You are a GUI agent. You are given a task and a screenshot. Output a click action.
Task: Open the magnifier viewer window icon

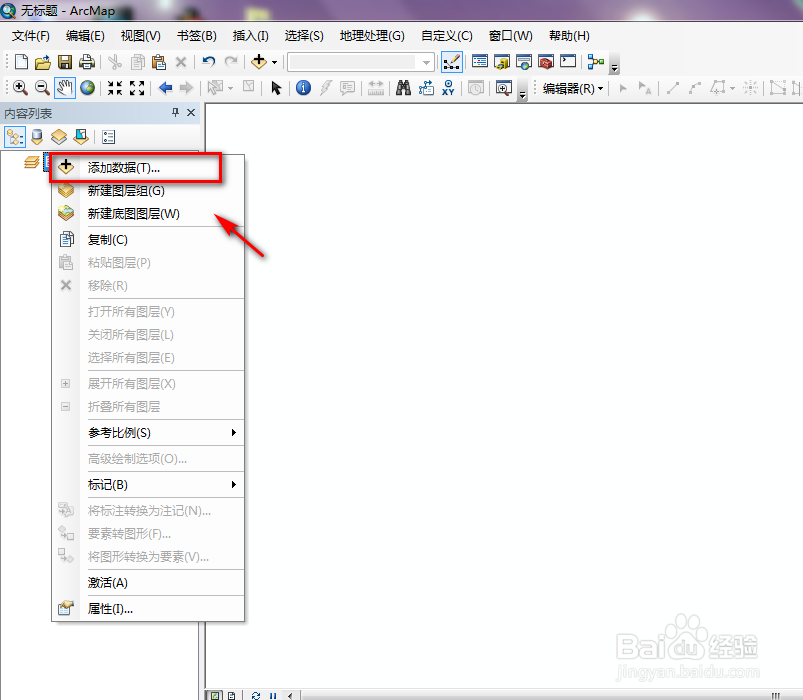[504, 88]
